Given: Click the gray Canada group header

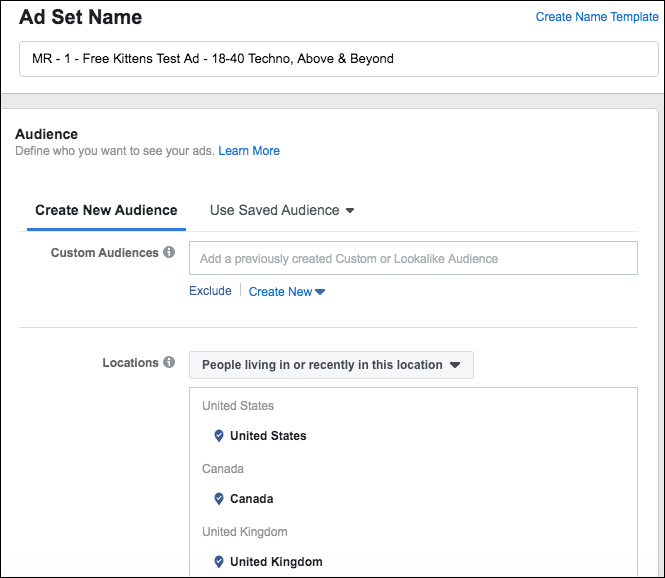Looking at the screenshot, I should pyautogui.click(x=223, y=469).
